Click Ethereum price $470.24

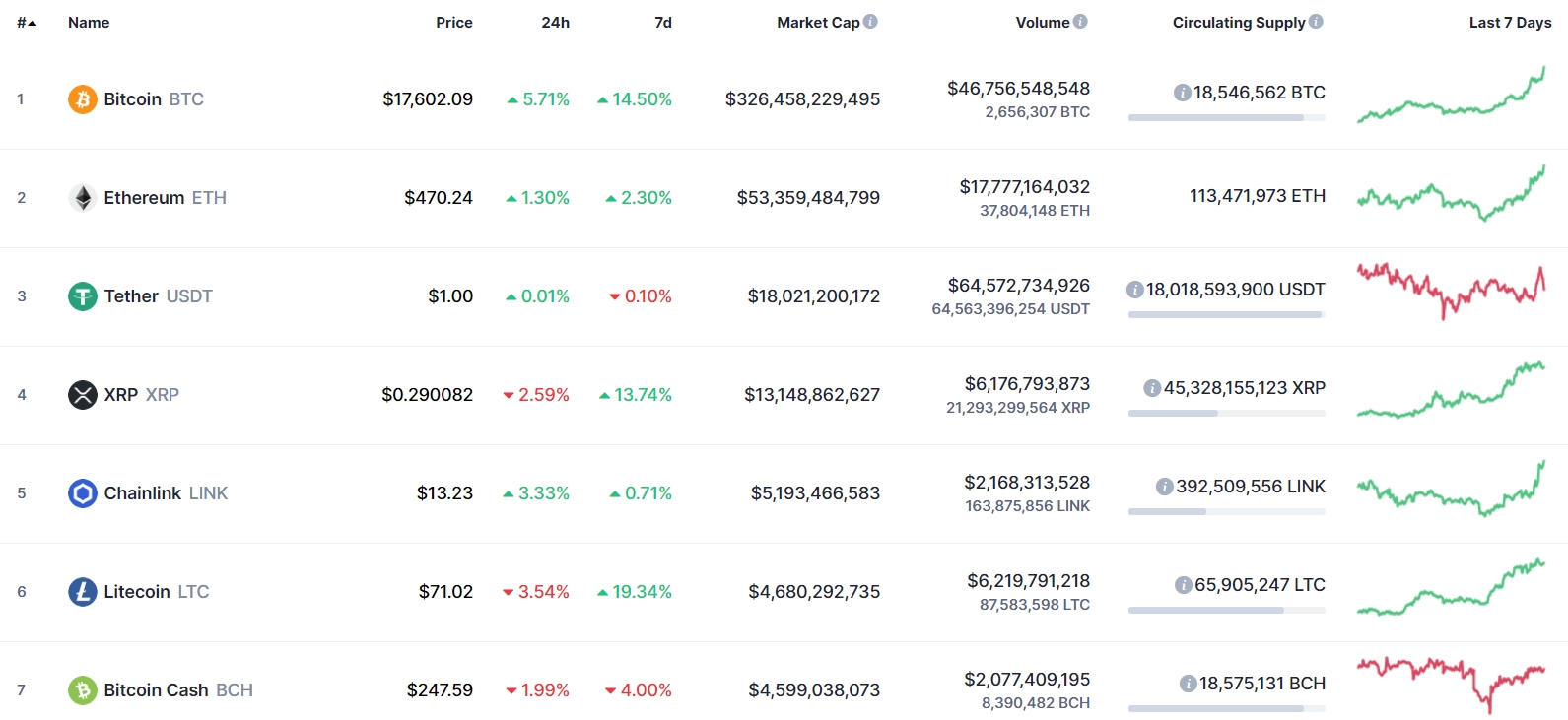click(439, 198)
